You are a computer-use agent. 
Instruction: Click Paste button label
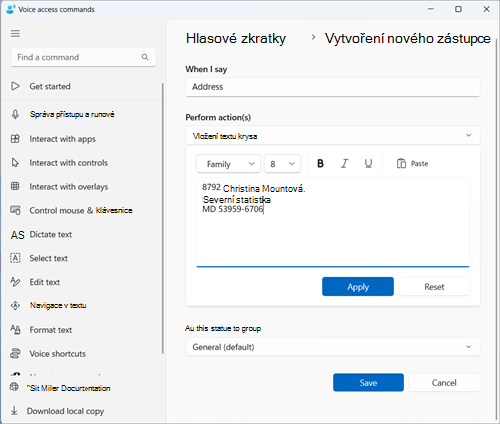pyautogui.click(x=419, y=164)
